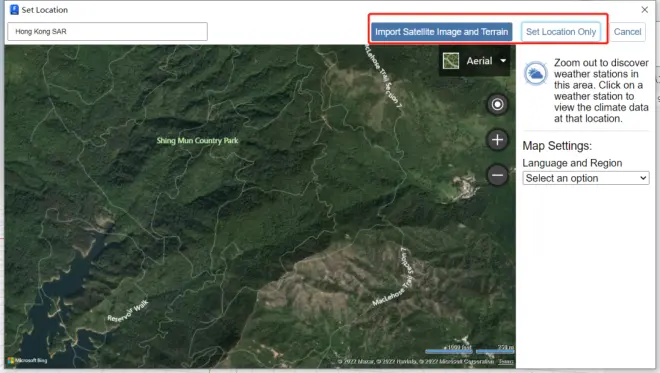Close the Set Location window
Viewport: 660px width, 373px height.
click(644, 10)
